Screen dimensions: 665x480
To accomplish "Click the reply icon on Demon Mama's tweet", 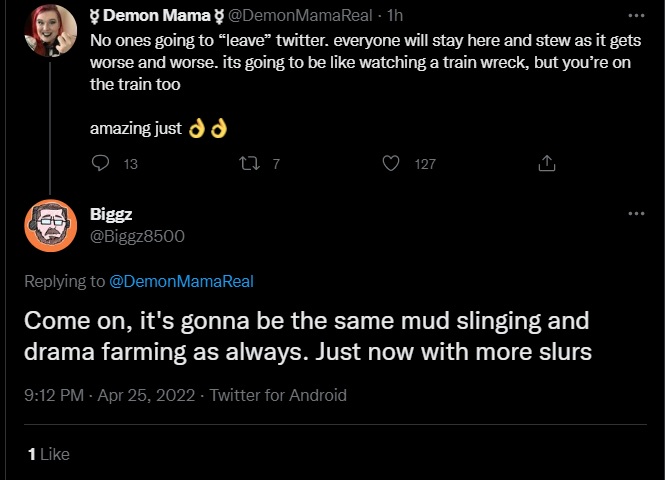I will tap(101, 163).
